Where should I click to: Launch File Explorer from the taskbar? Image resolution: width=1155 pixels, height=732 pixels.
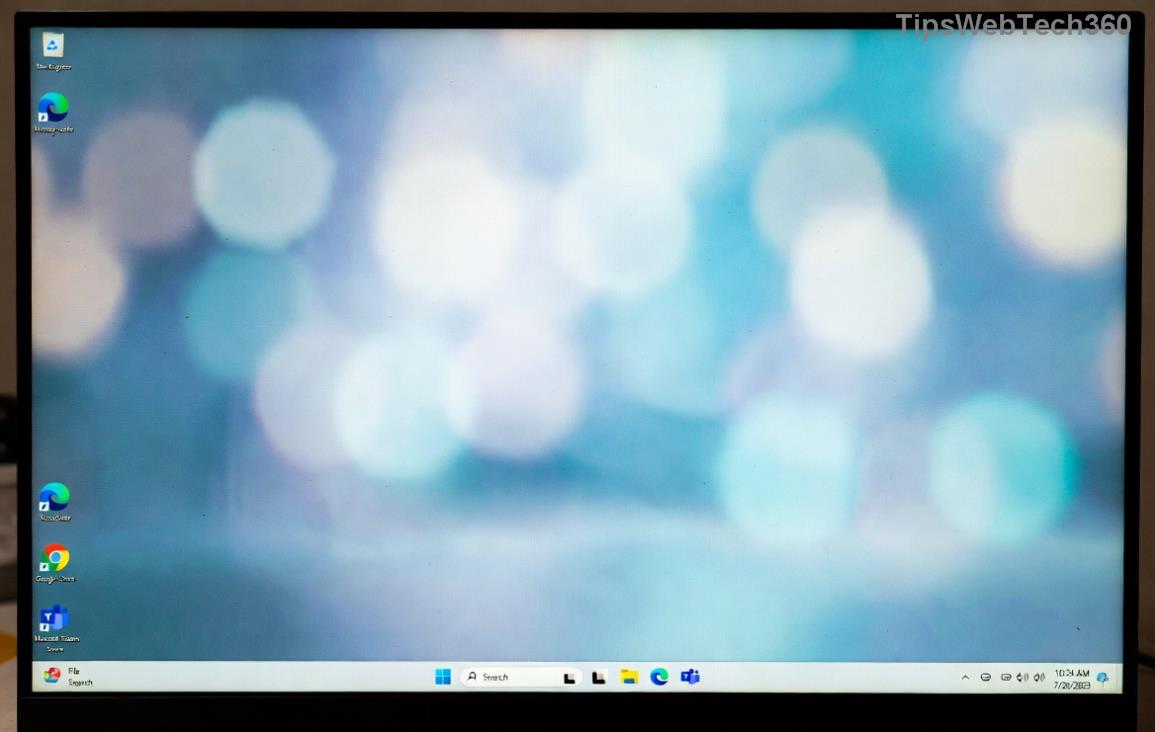[629, 677]
